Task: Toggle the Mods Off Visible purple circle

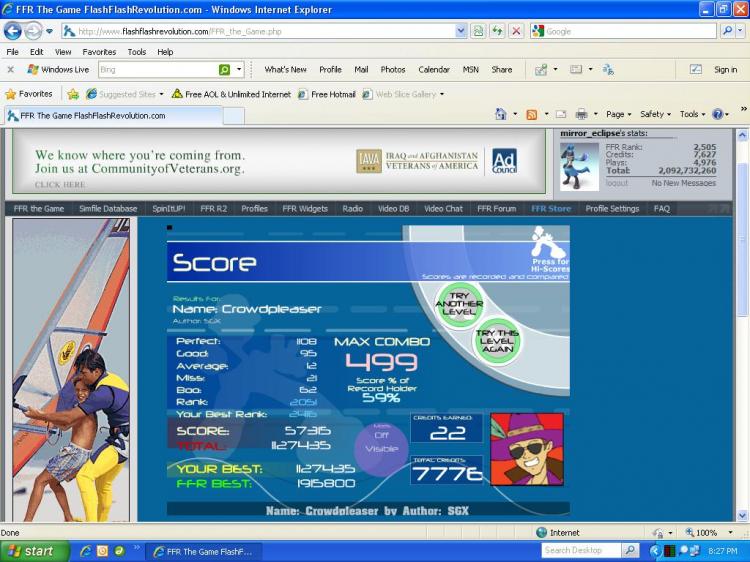Action: tap(381, 449)
